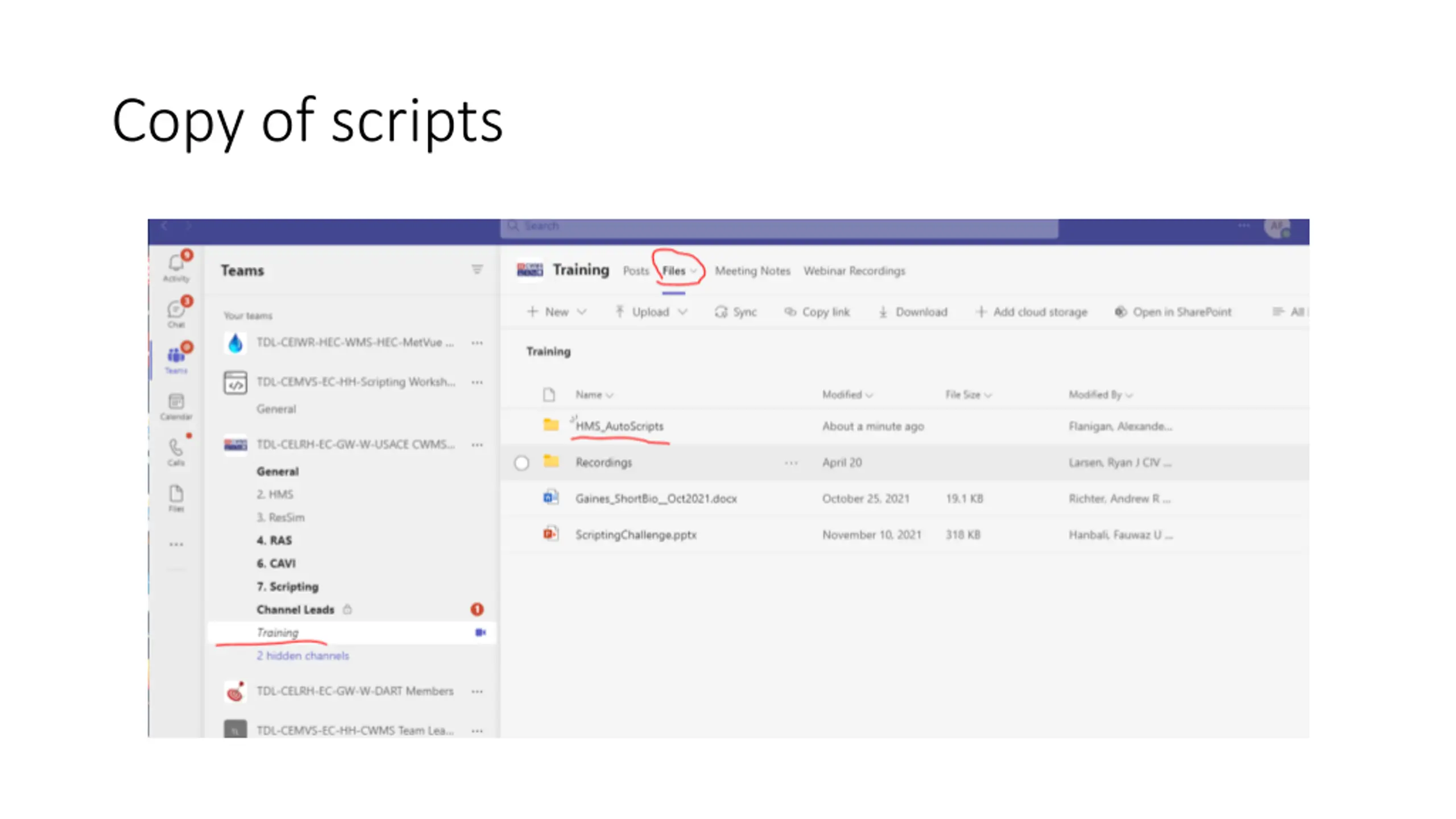This screenshot has height=819, width=1456.
Task: Sort by the Name column header
Action: pos(594,395)
